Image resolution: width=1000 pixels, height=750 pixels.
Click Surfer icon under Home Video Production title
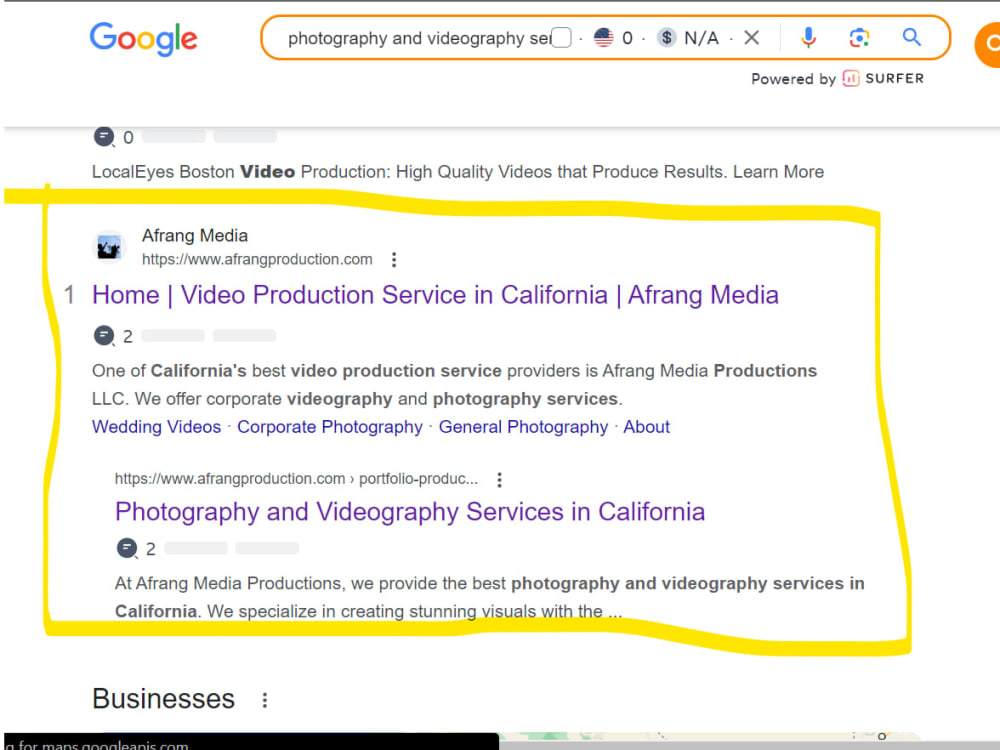pos(104,335)
